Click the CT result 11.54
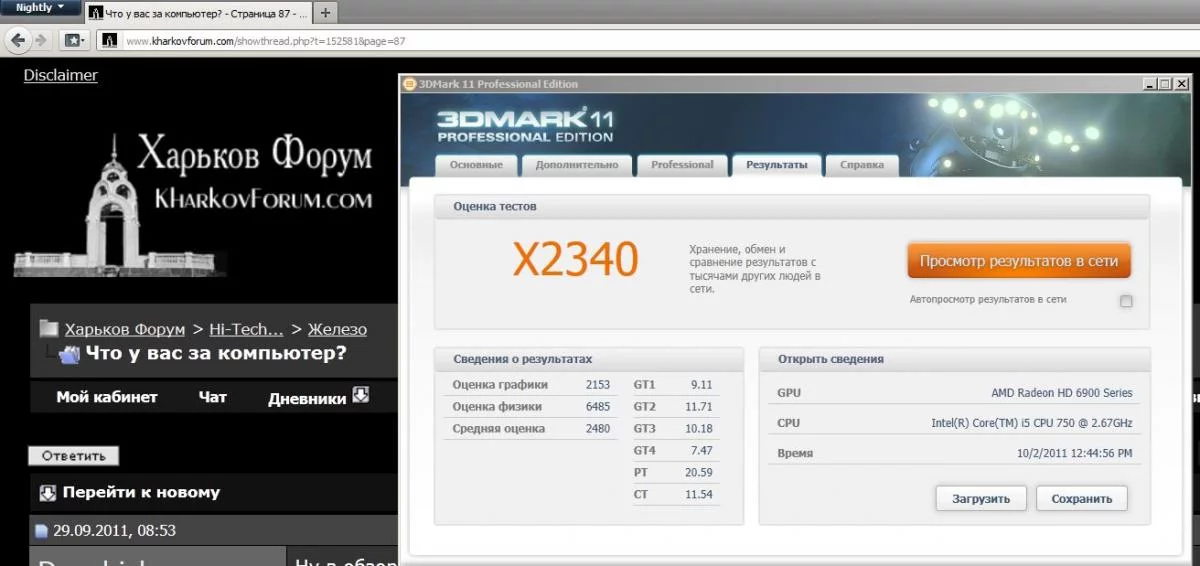Viewport: 1200px width, 566px height. (x=699, y=495)
